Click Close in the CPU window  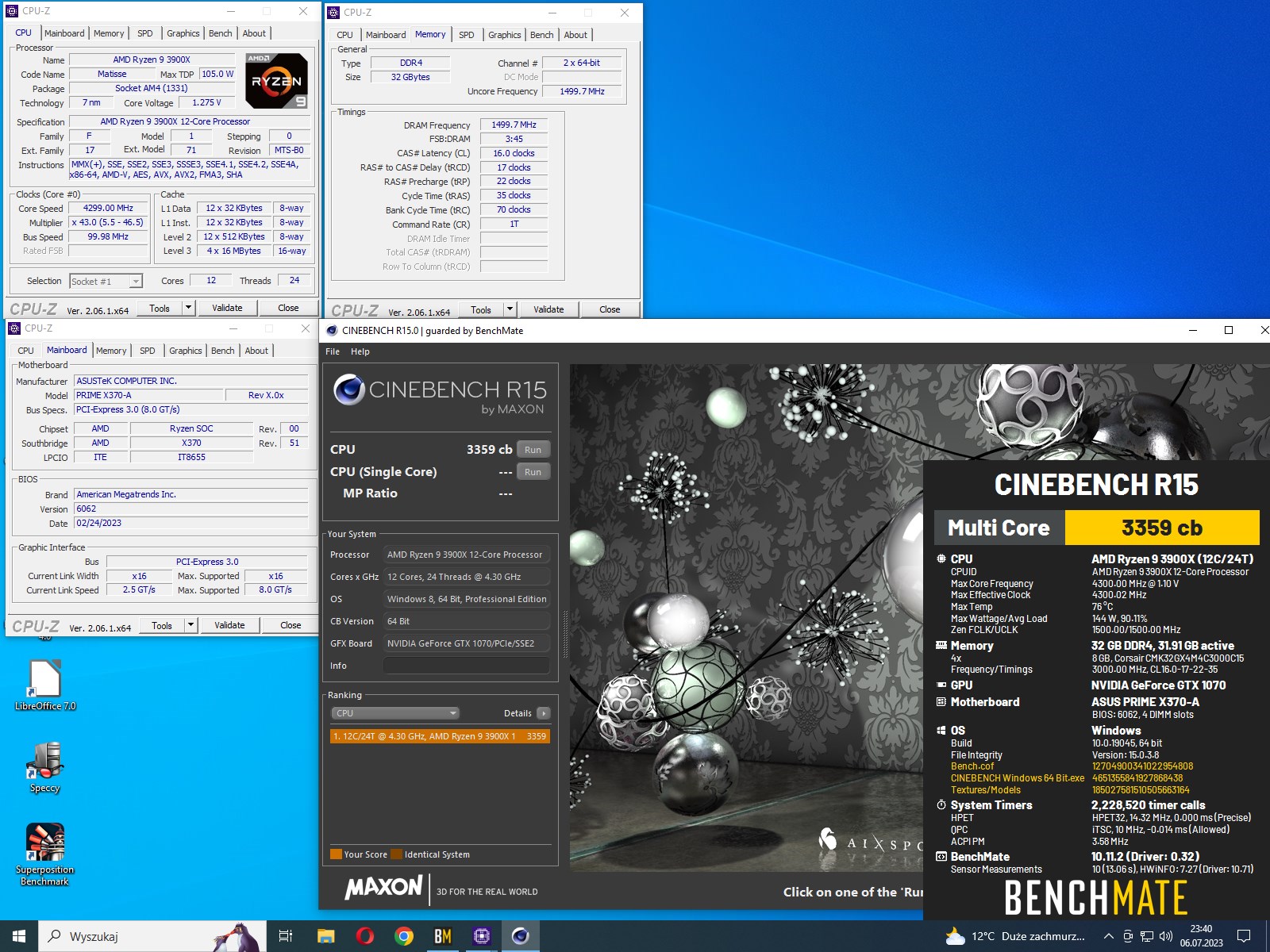(288, 308)
